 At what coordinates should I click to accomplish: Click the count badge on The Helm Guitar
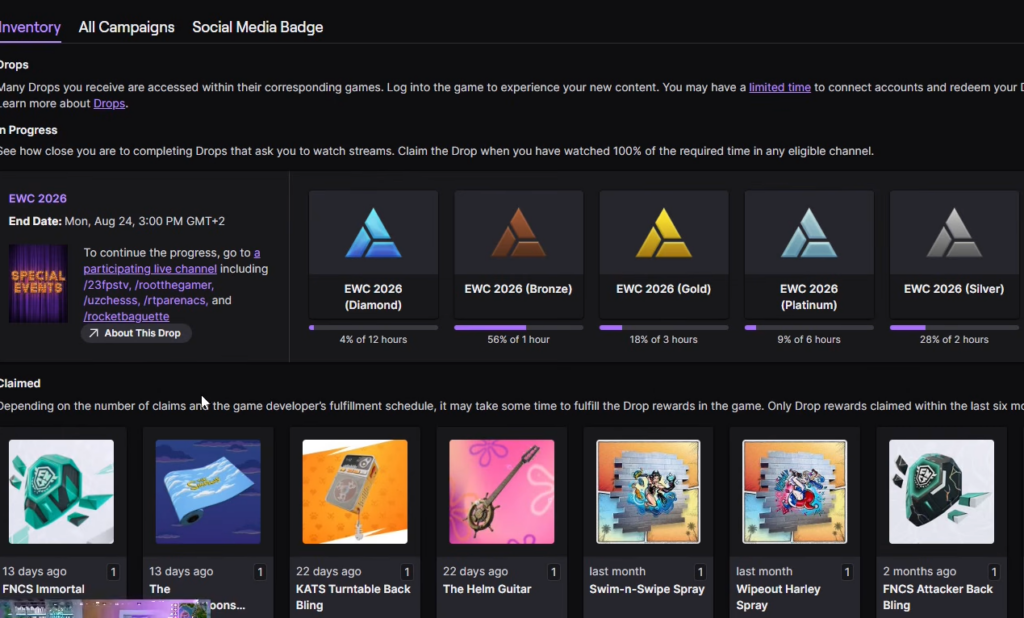(553, 572)
